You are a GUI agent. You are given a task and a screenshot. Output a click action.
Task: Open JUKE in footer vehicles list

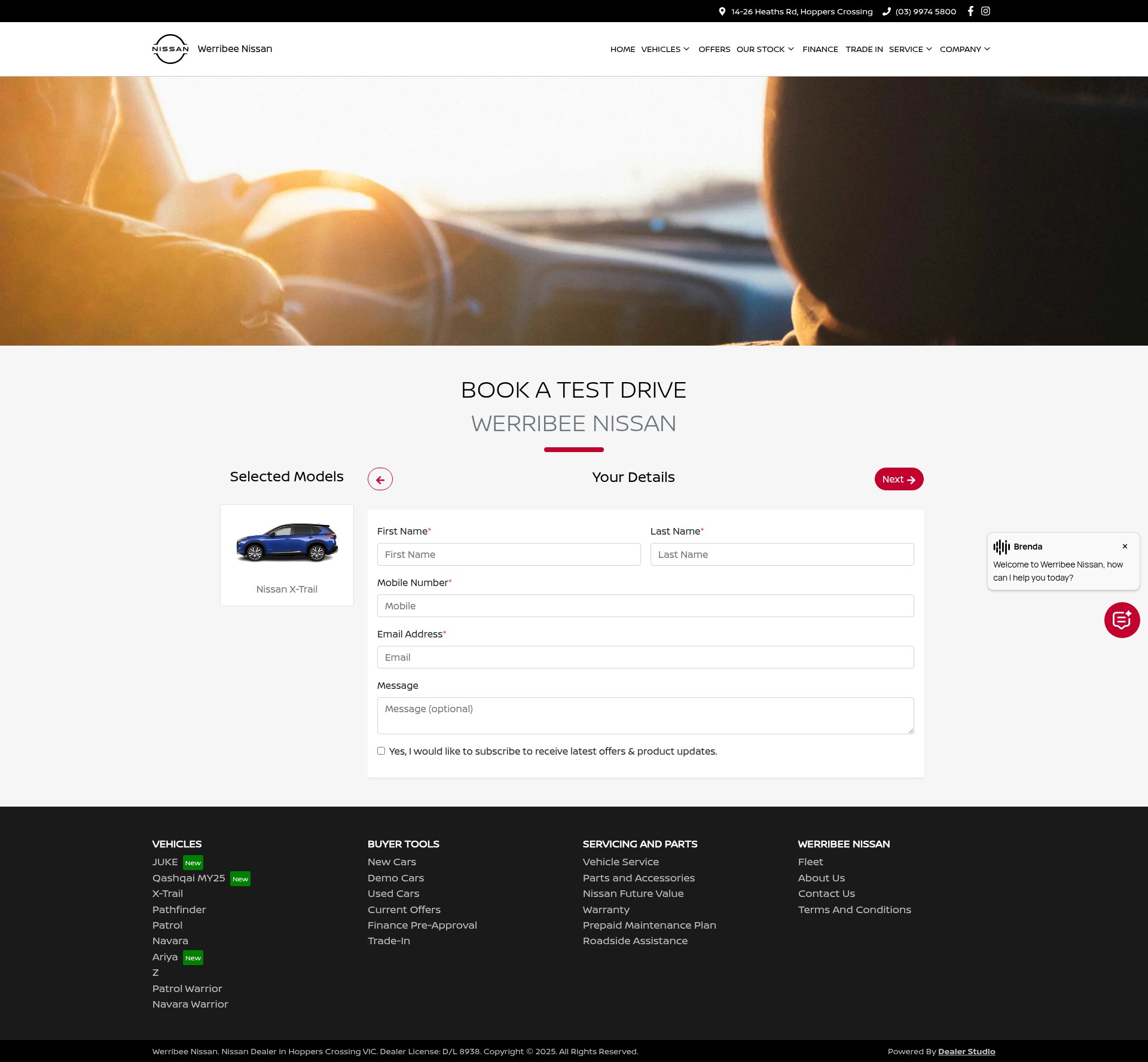(165, 862)
